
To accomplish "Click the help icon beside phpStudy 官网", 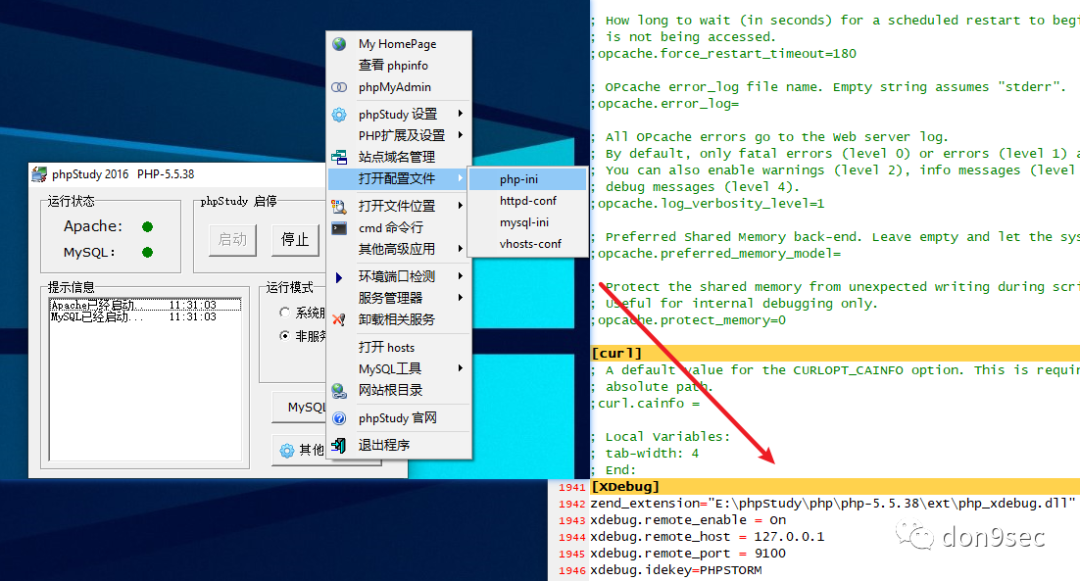I will (x=339, y=419).
